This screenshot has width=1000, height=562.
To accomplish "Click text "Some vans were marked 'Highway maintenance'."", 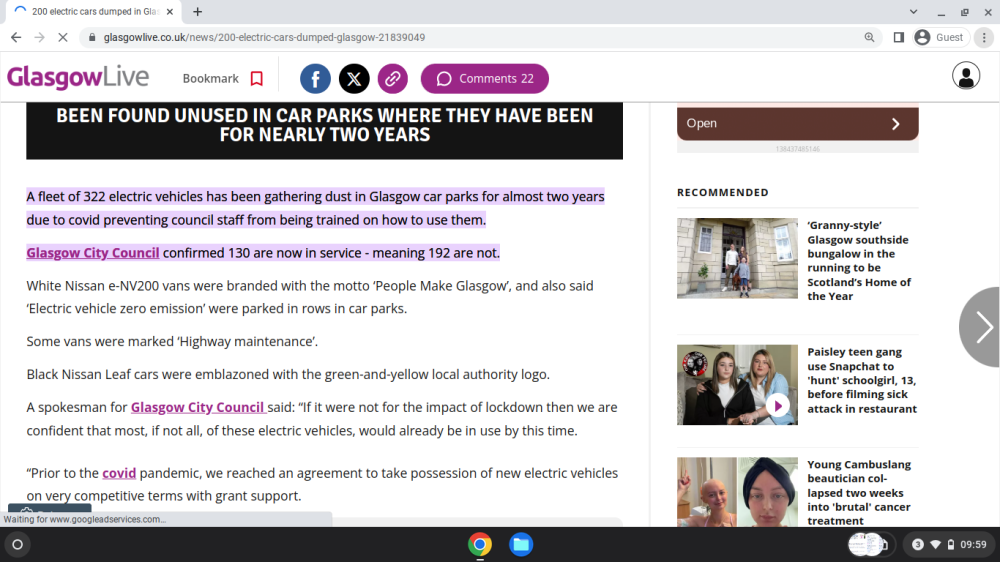I will click(x=172, y=341).
